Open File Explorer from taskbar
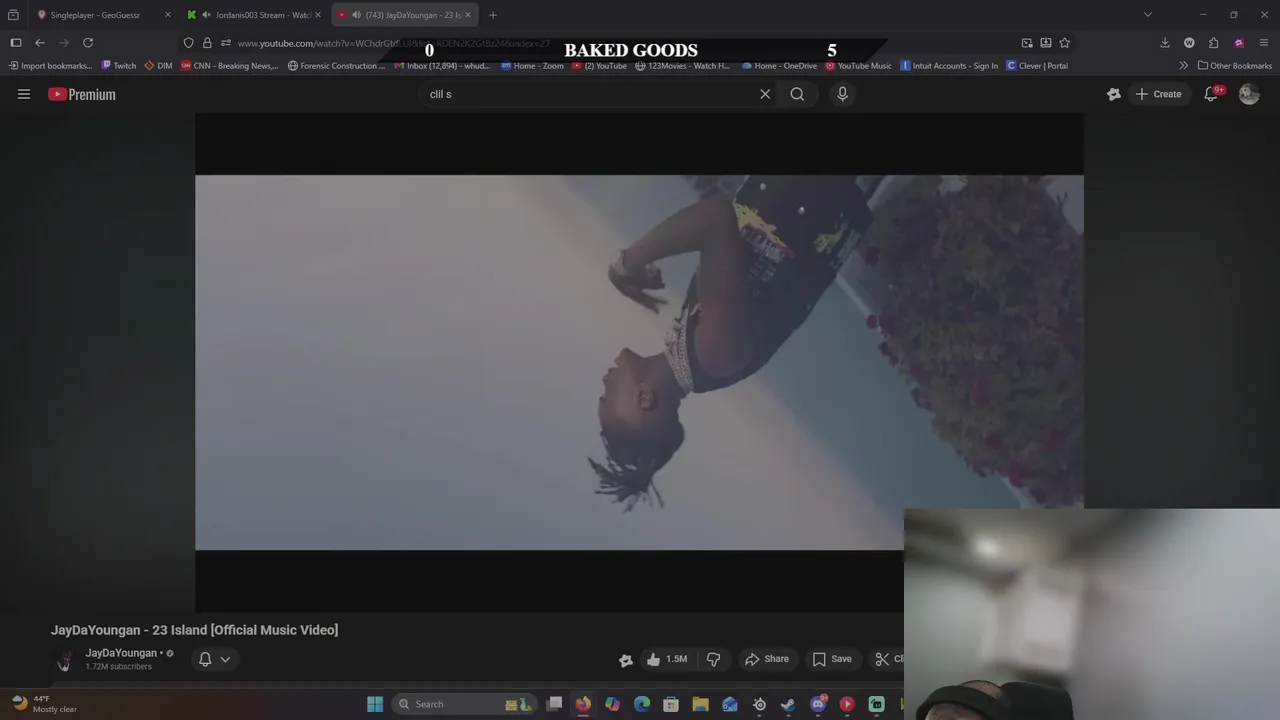This screenshot has height=720, width=1280. [x=700, y=704]
